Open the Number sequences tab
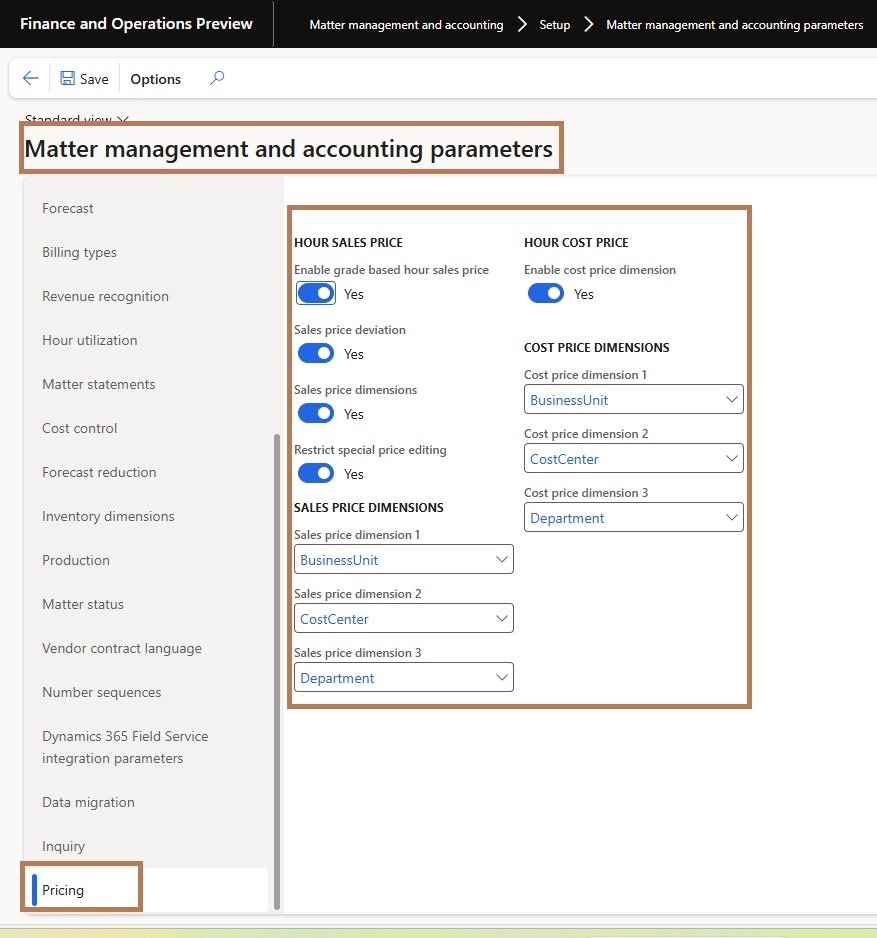The image size is (877, 938). pyautogui.click(x=102, y=692)
